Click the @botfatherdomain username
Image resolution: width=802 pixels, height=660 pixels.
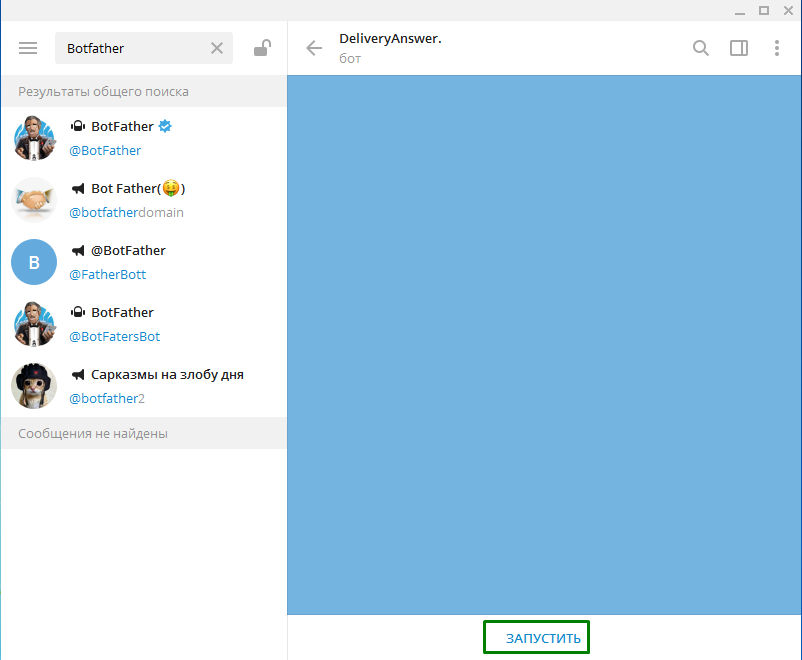coord(126,212)
